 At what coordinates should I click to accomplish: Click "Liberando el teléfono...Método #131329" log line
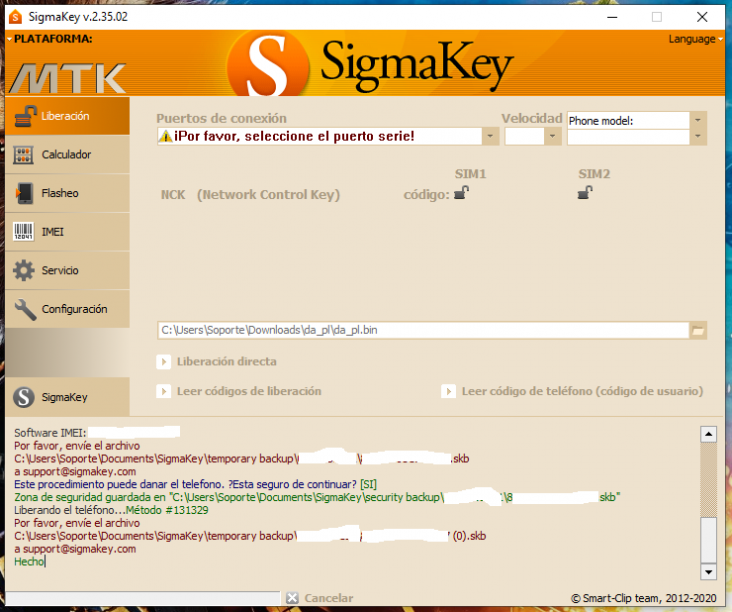click(x=111, y=510)
